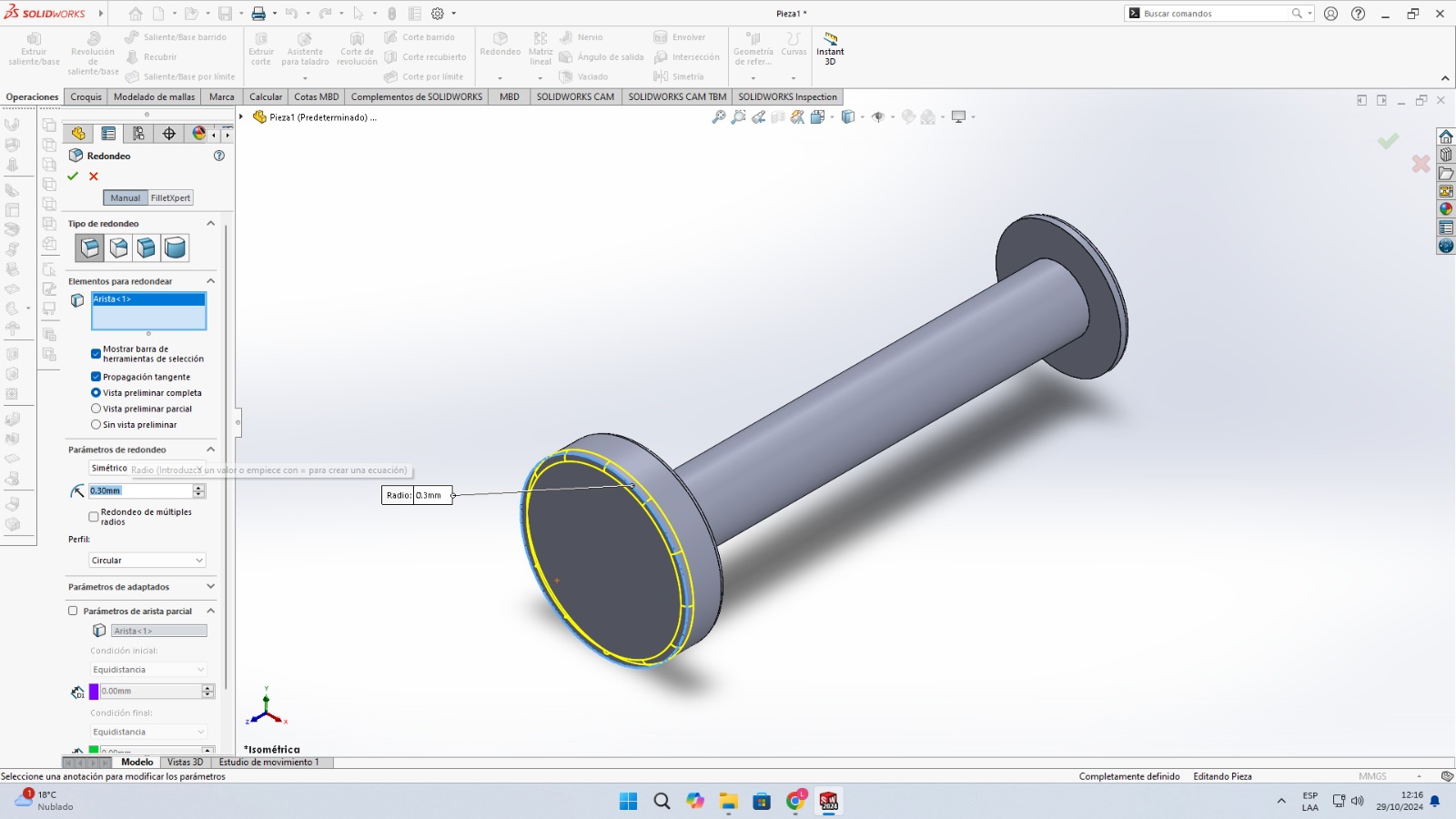Click the radius value field showing 0.30mm

tap(140, 491)
